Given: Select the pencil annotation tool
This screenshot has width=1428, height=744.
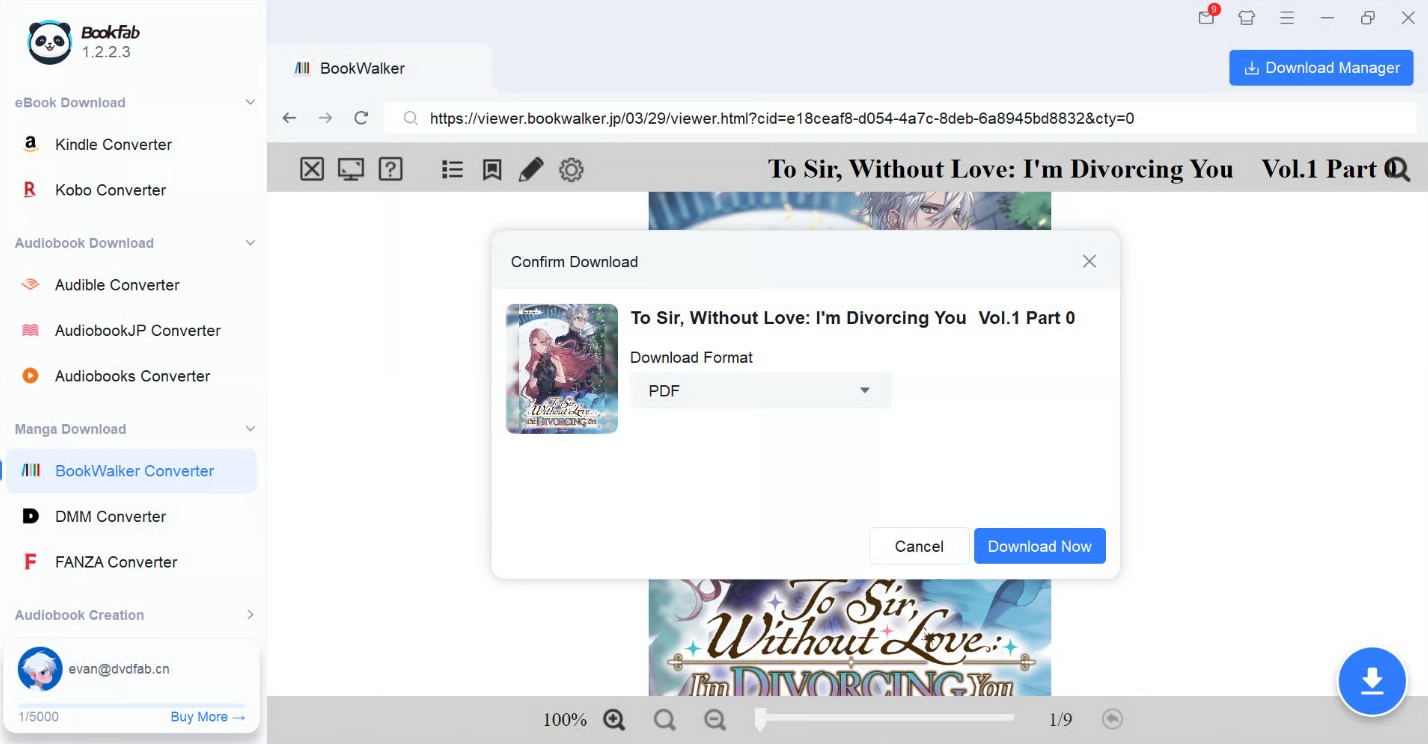Looking at the screenshot, I should coord(531,168).
